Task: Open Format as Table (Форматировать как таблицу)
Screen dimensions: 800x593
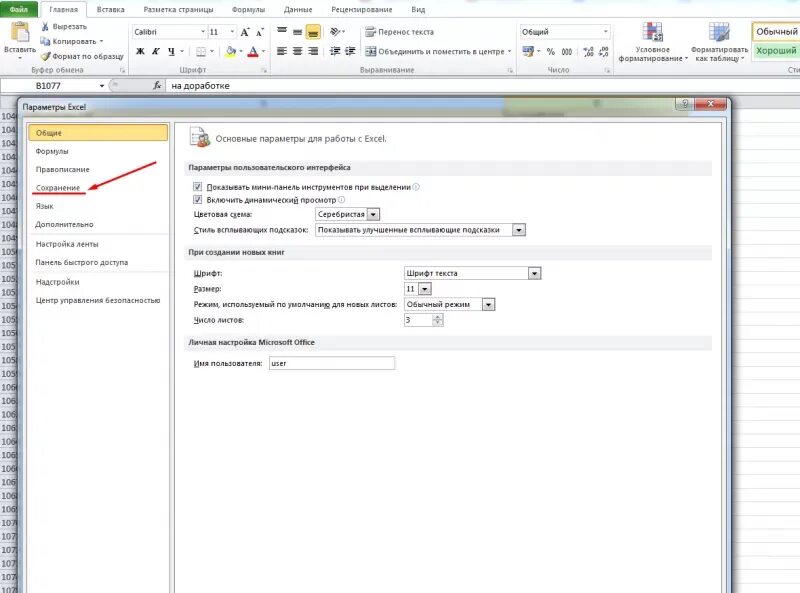Action: tap(719, 42)
